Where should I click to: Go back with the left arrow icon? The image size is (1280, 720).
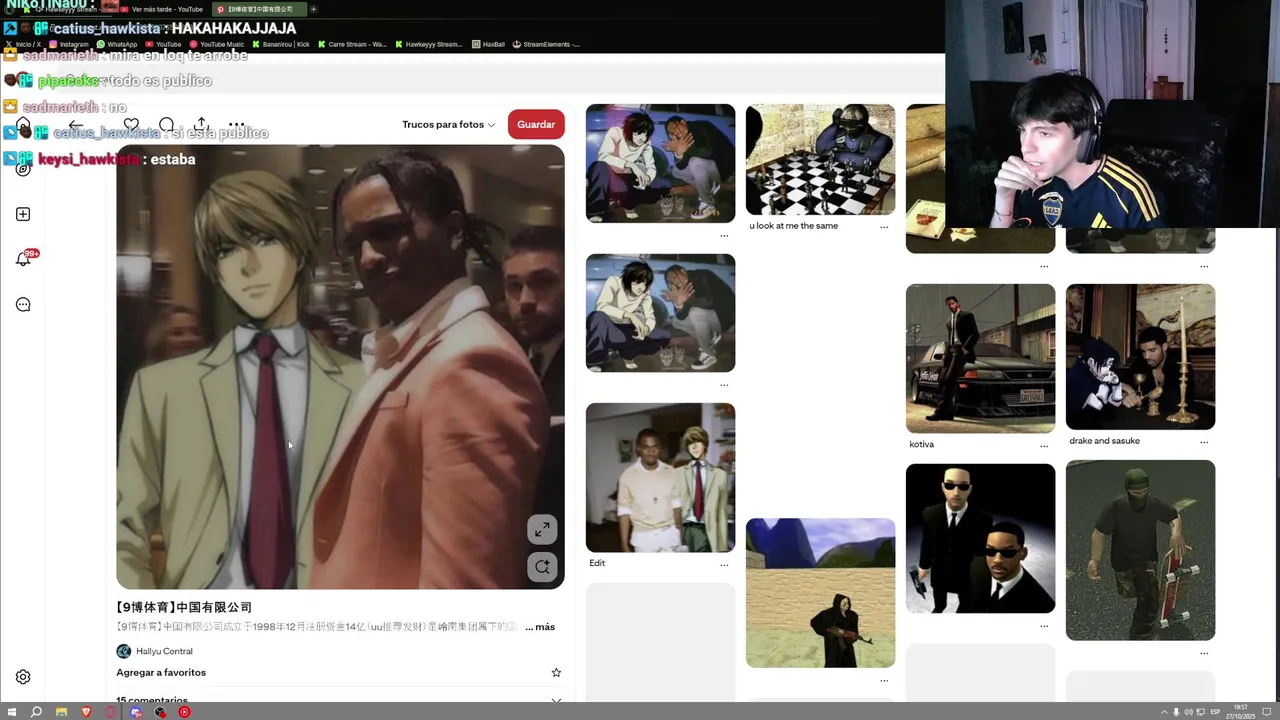coord(76,125)
